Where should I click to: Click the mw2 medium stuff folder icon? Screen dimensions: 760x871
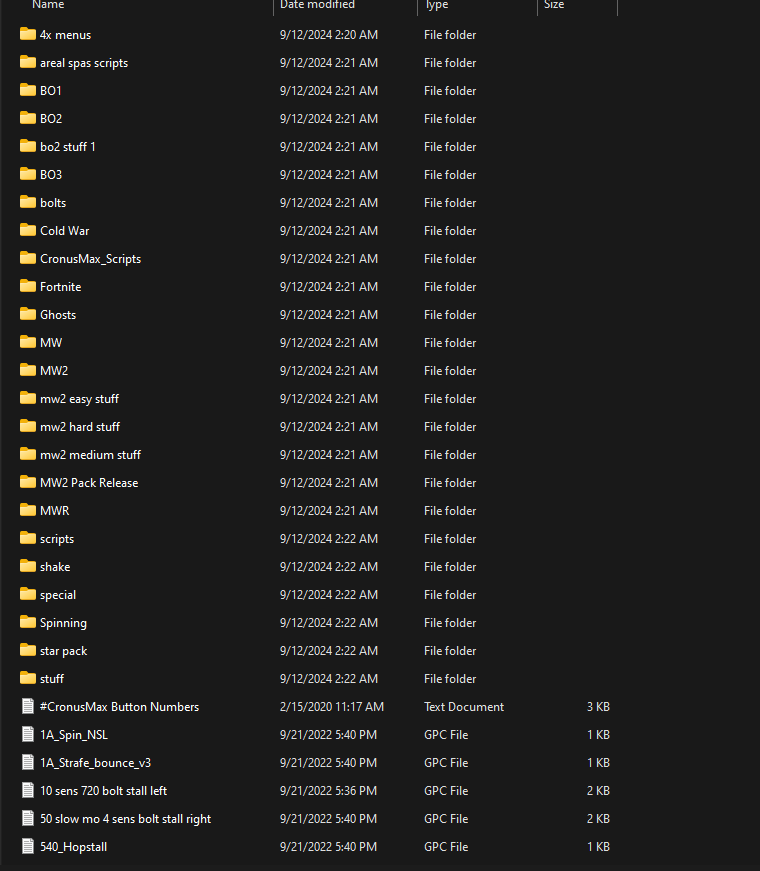pos(28,454)
